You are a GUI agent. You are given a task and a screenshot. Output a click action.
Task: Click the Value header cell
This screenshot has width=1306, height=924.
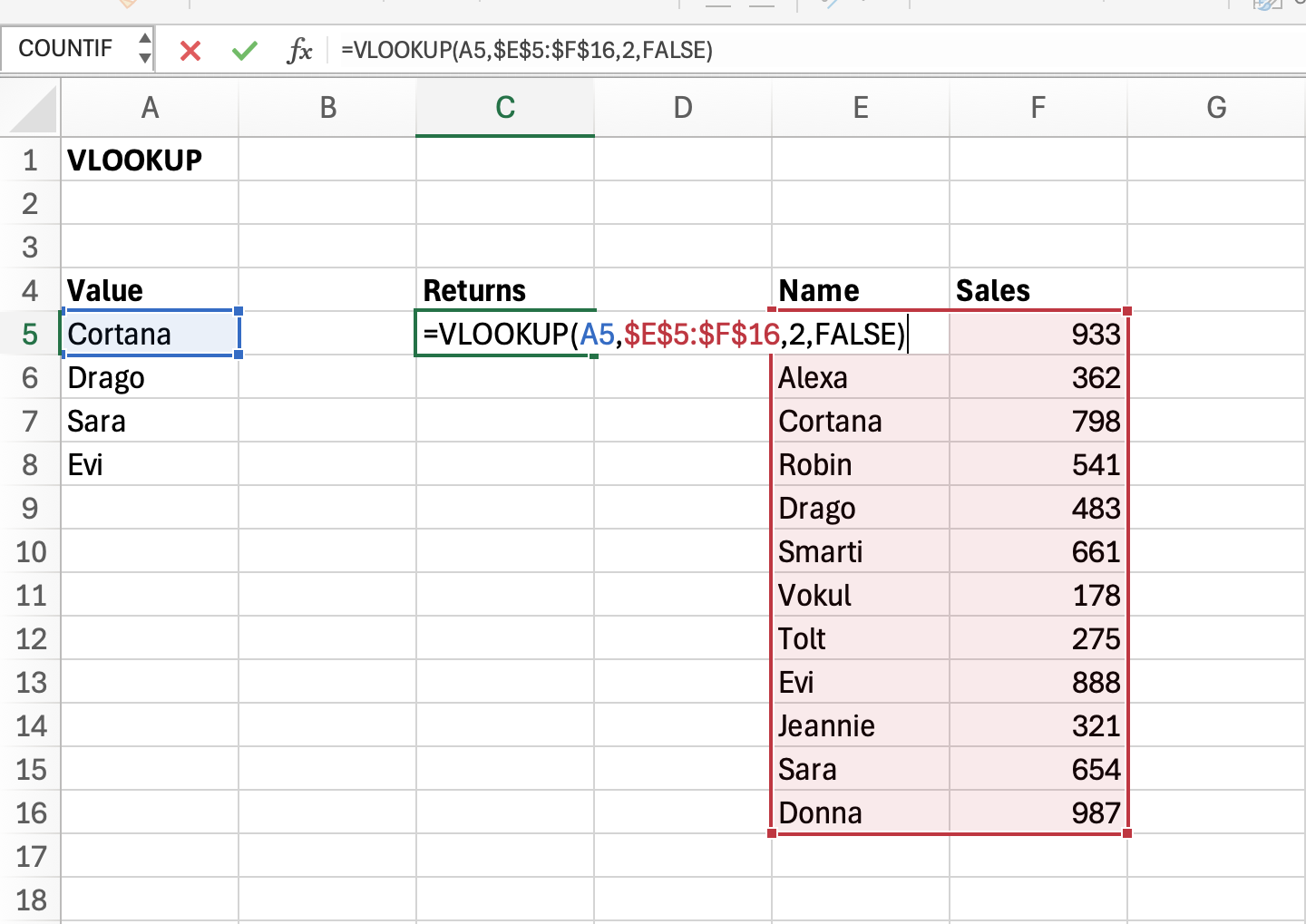(150, 290)
